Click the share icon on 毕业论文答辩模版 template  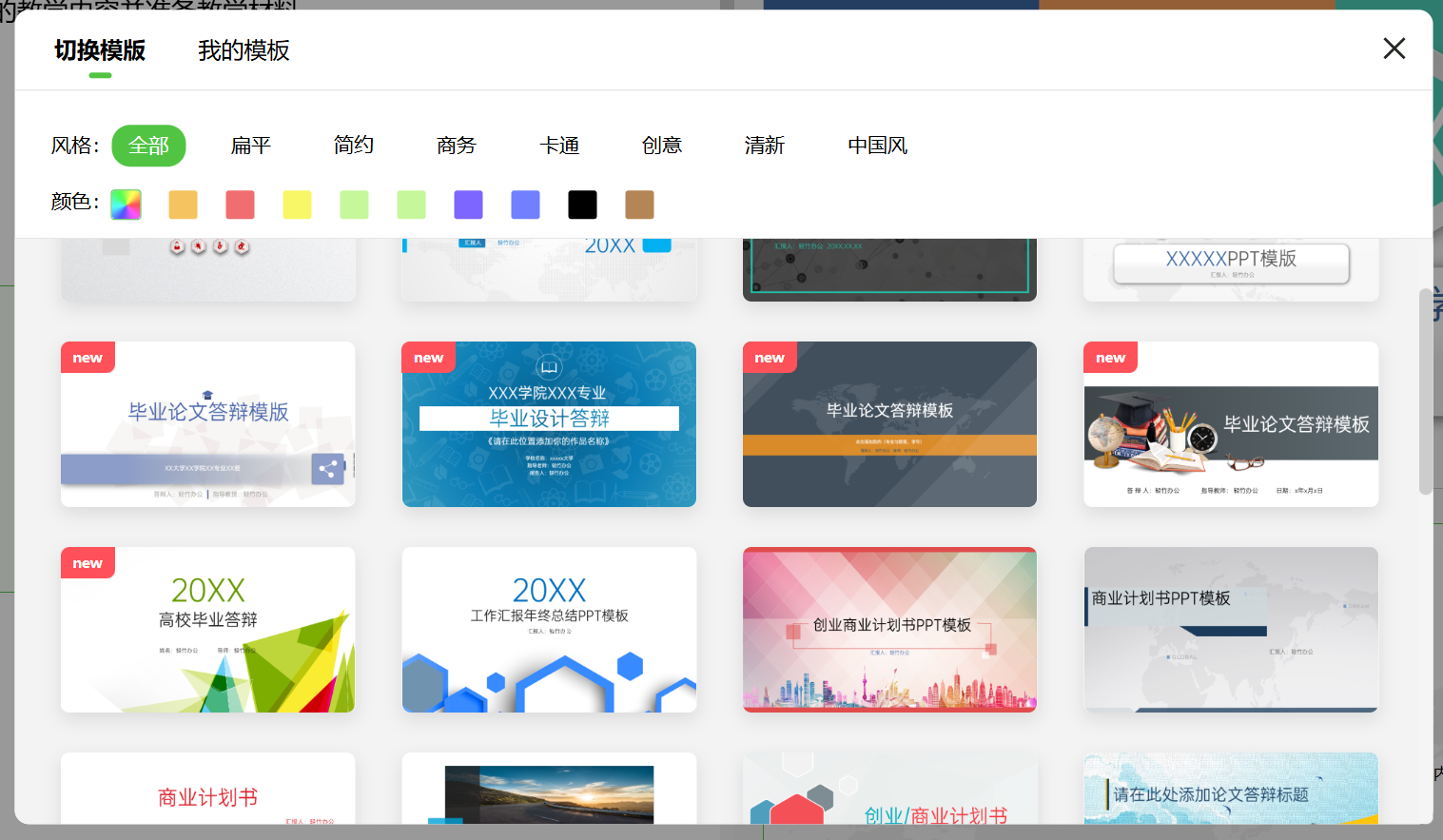[x=328, y=469]
